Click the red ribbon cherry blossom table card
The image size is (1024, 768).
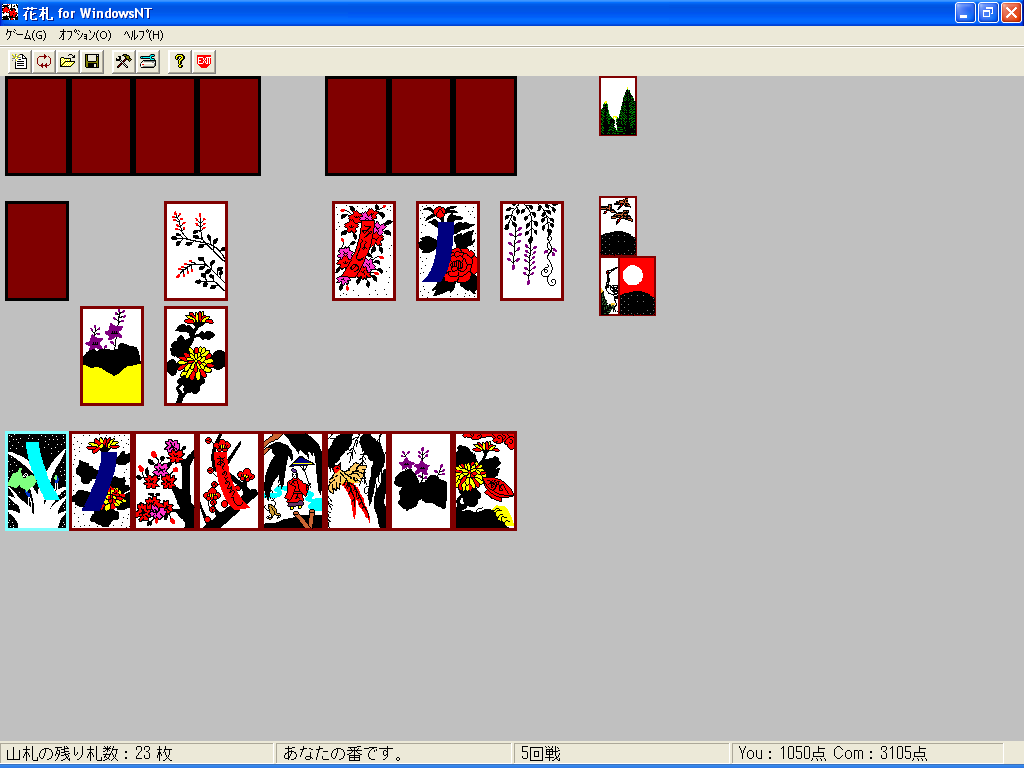(x=364, y=251)
